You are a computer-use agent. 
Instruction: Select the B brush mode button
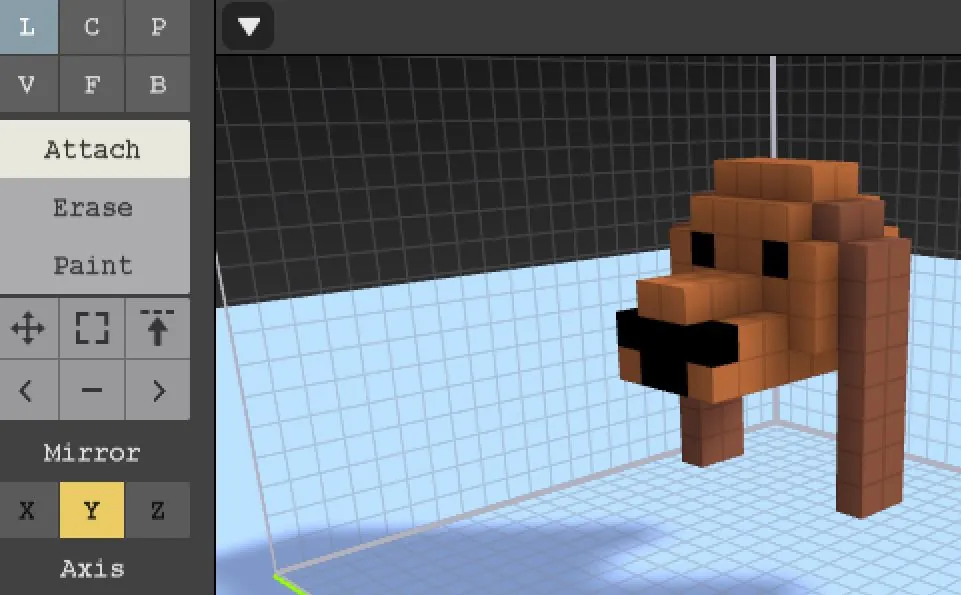click(158, 84)
